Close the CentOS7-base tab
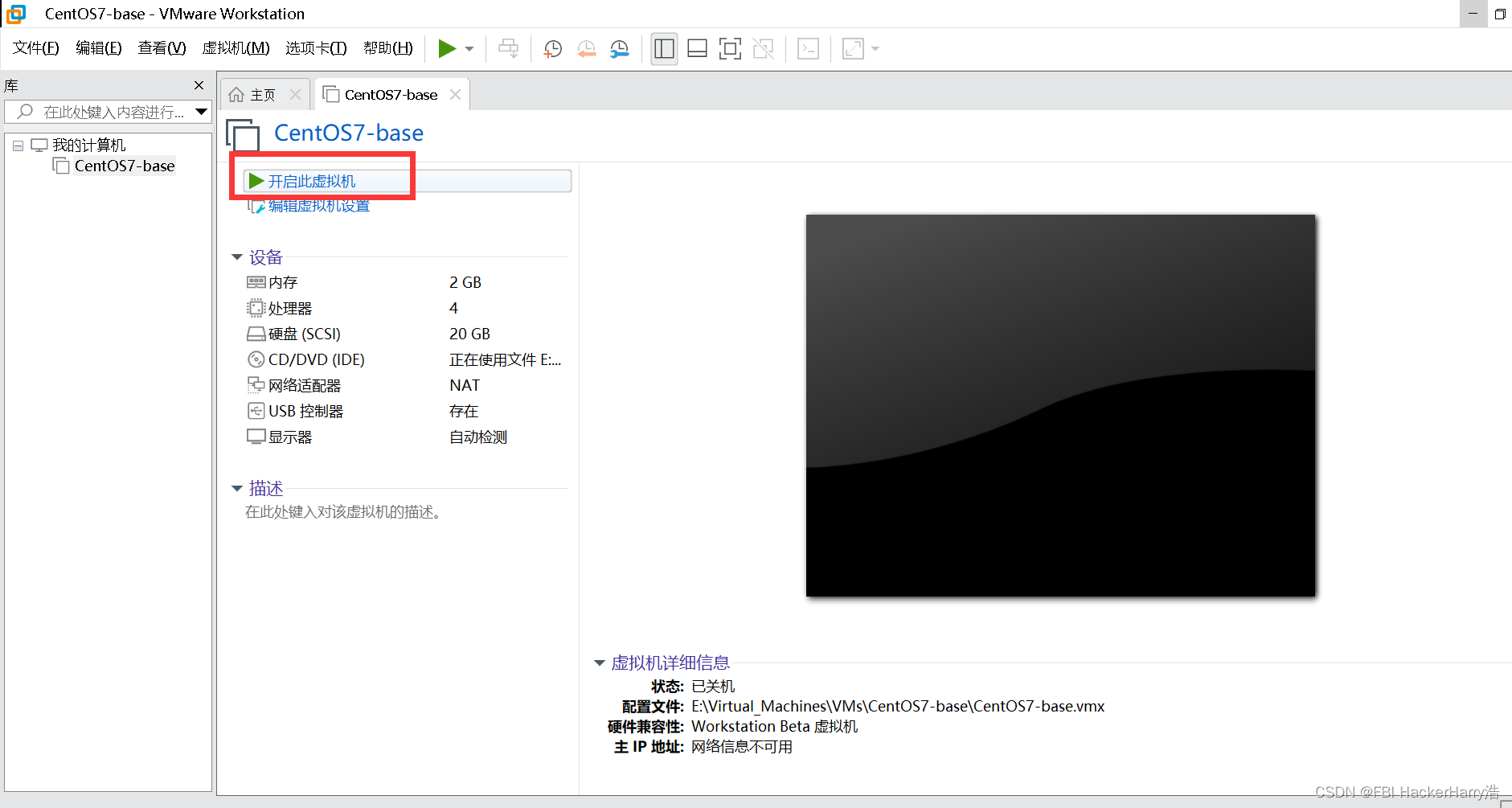Viewport: 1512px width, 808px height. [x=456, y=95]
